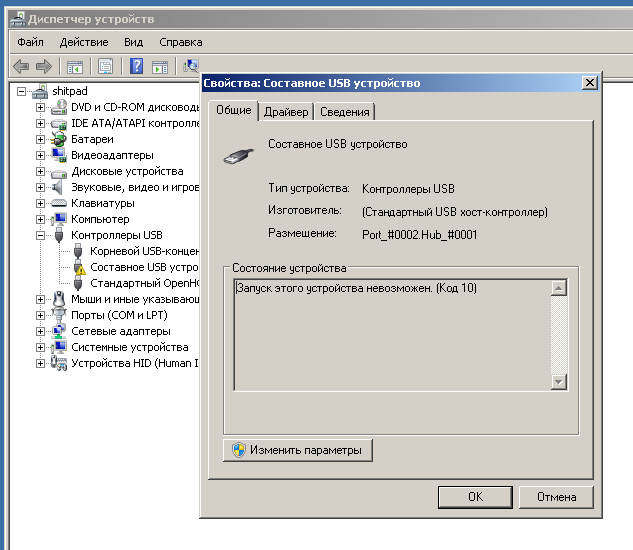The width and height of the screenshot is (633, 550).
Task: Switch to the Сведения tab
Action: point(346,112)
